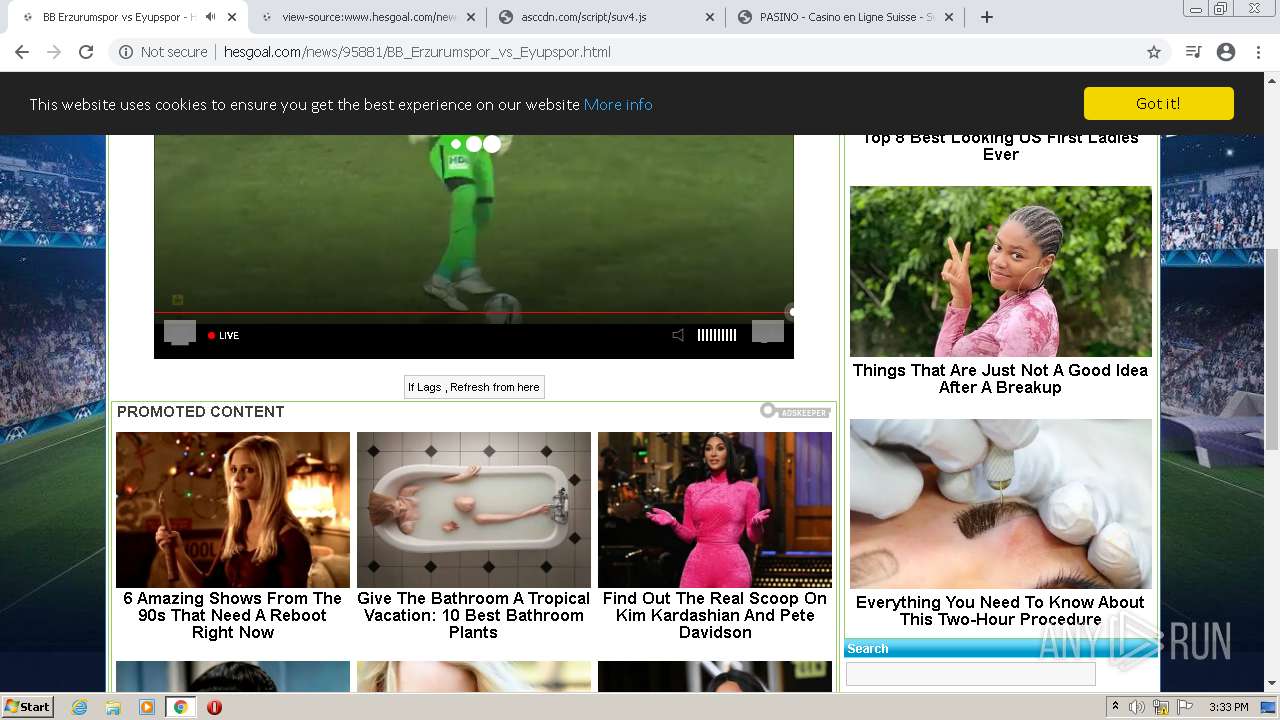The width and height of the screenshot is (1280, 720).
Task: Jump to the LIVE indicator
Action: 223,336
